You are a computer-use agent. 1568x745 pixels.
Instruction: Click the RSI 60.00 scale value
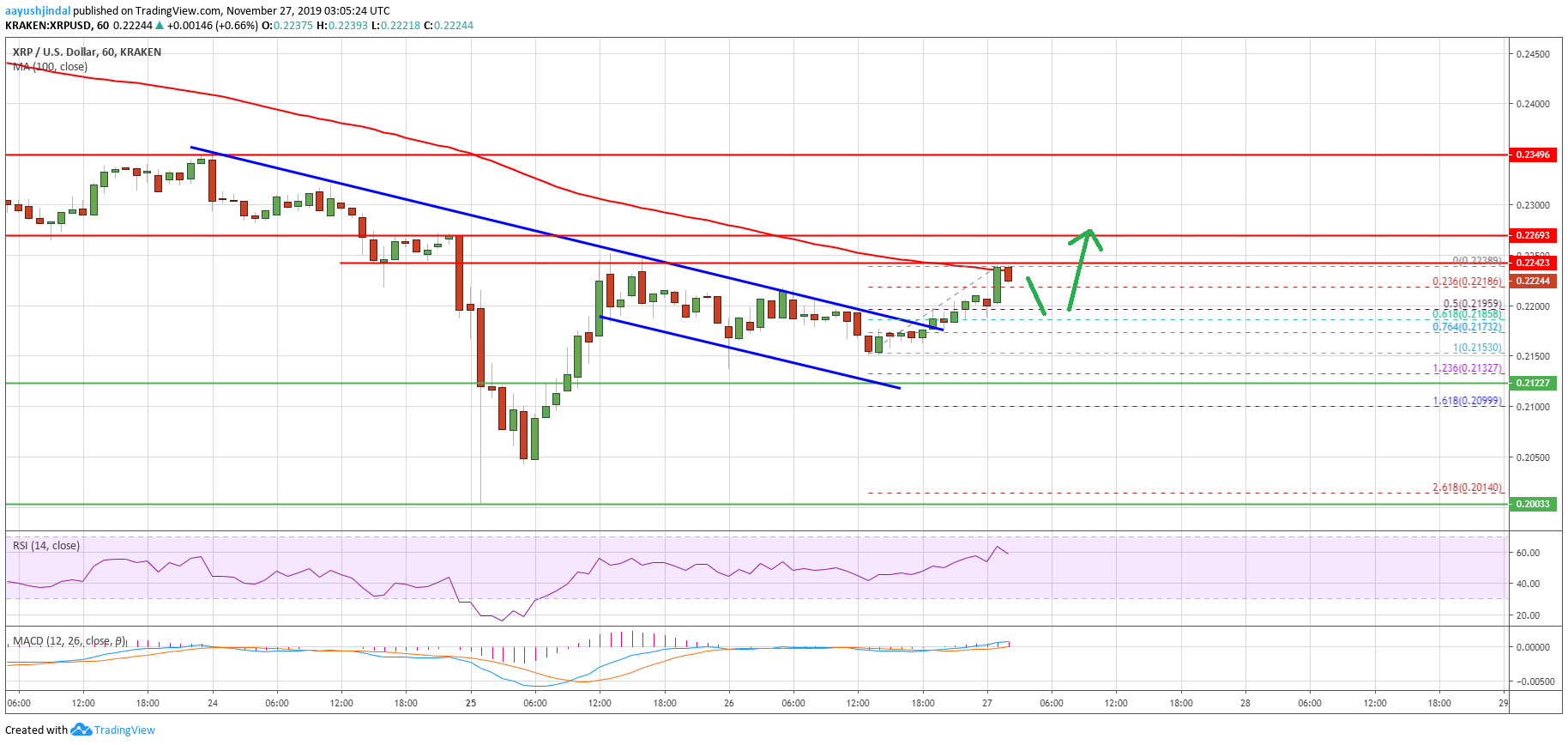[1528, 553]
